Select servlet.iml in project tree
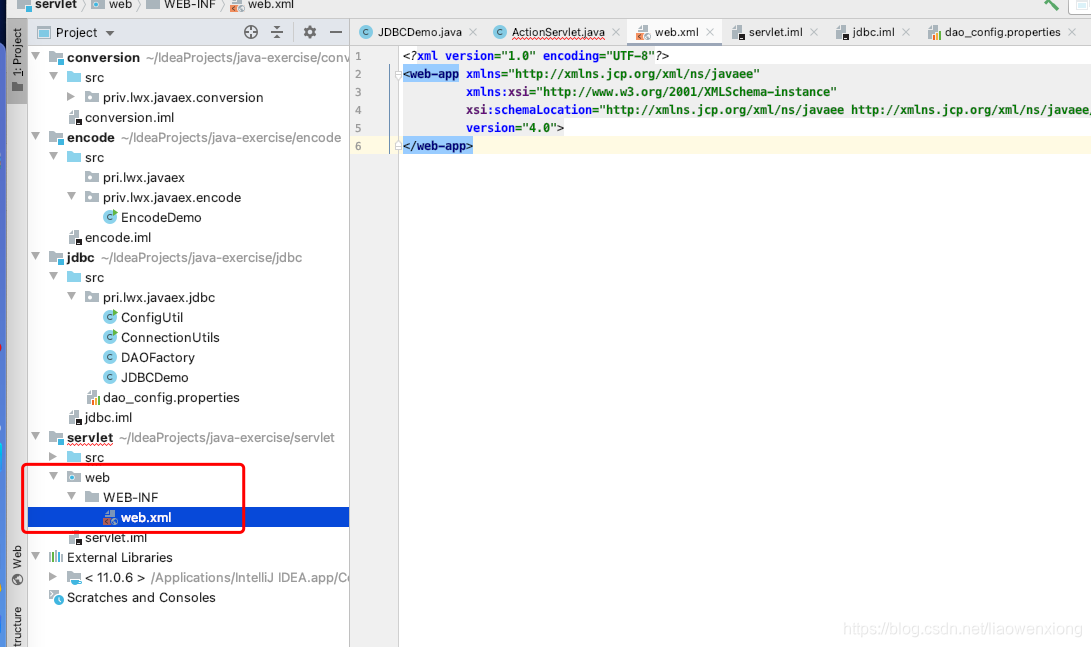This screenshot has width=1091, height=647. 116,538
